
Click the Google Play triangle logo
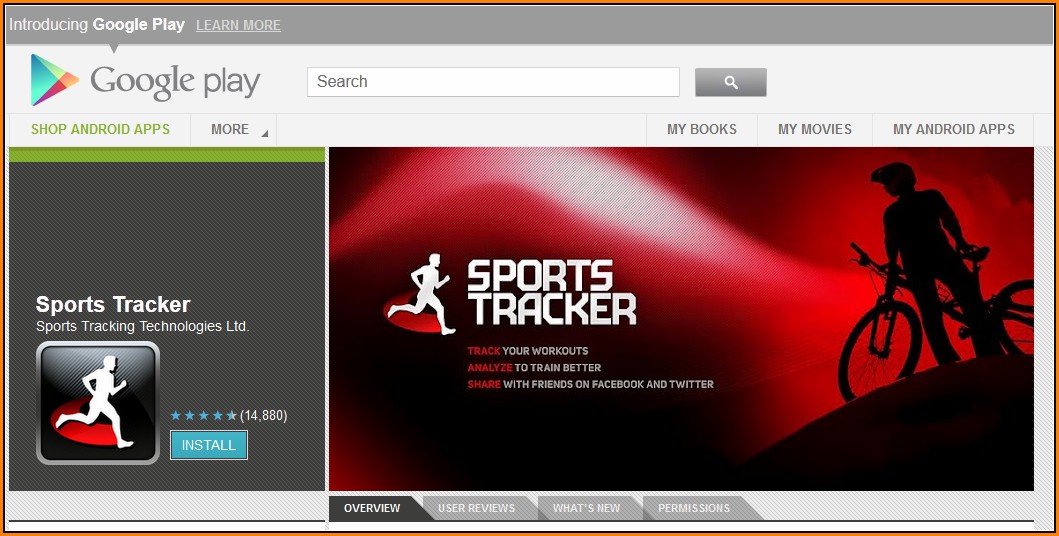point(54,80)
